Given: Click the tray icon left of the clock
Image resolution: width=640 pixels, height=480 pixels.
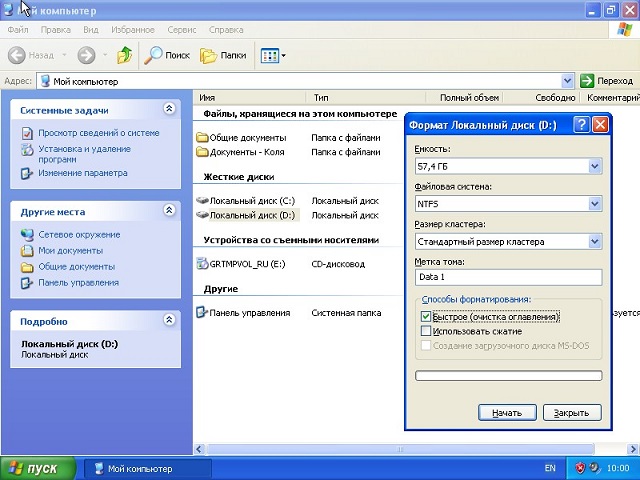Looking at the screenshot, I should tap(594, 468).
